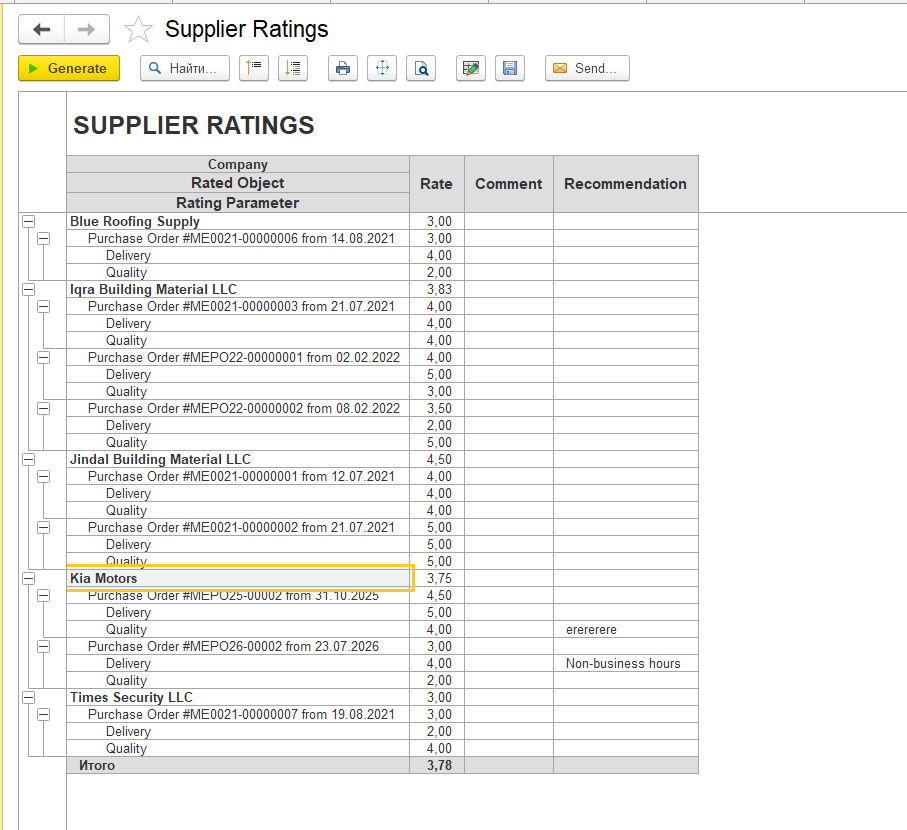This screenshot has width=907, height=830.
Task: Open page setup icon with crossed arrows
Action: 382,68
